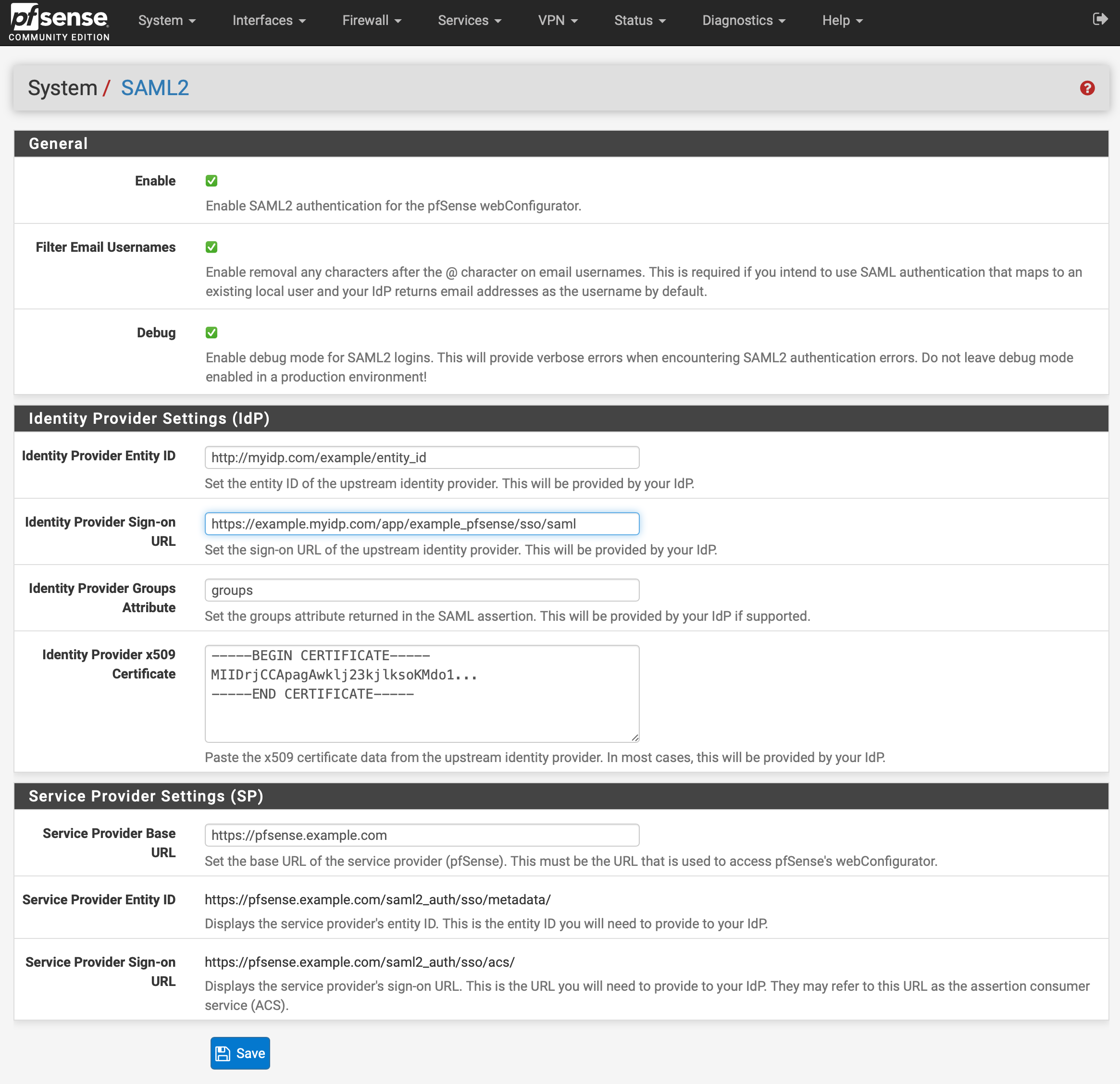Image resolution: width=1120 pixels, height=1084 pixels.
Task: Toggle the Filter Email Usernames checkbox
Action: (x=212, y=247)
